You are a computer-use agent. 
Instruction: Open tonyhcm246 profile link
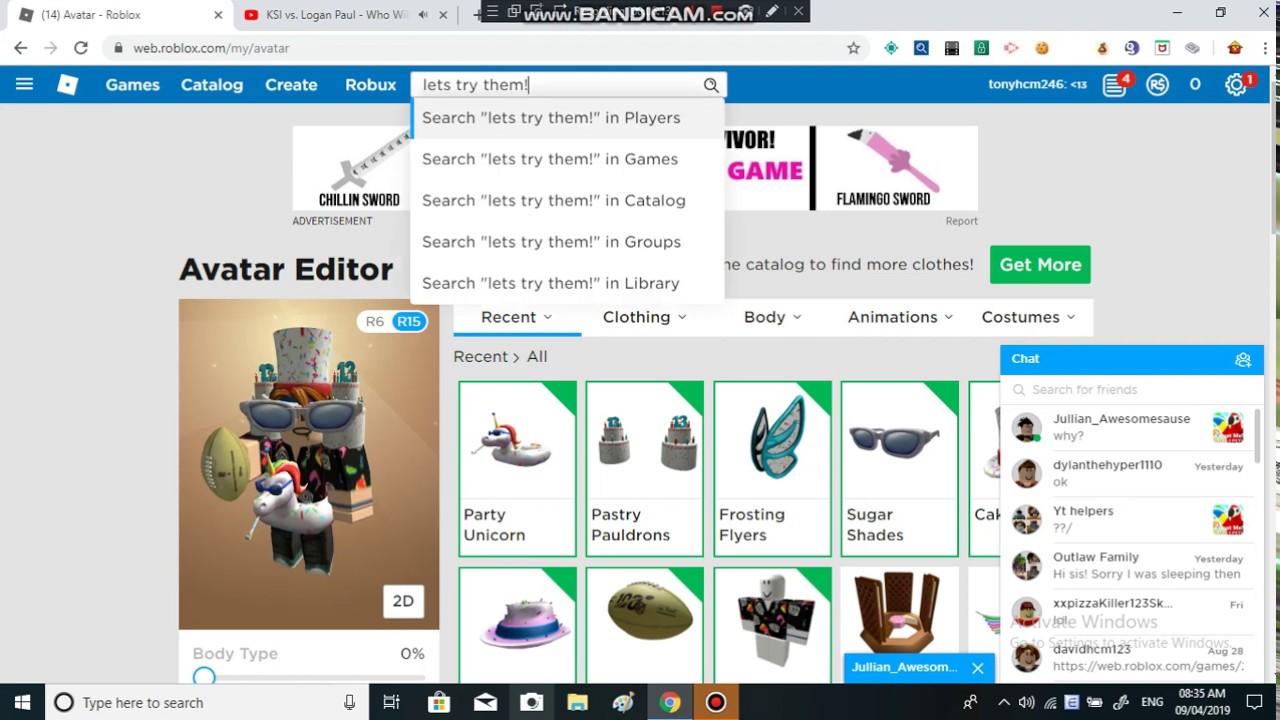tap(1037, 85)
